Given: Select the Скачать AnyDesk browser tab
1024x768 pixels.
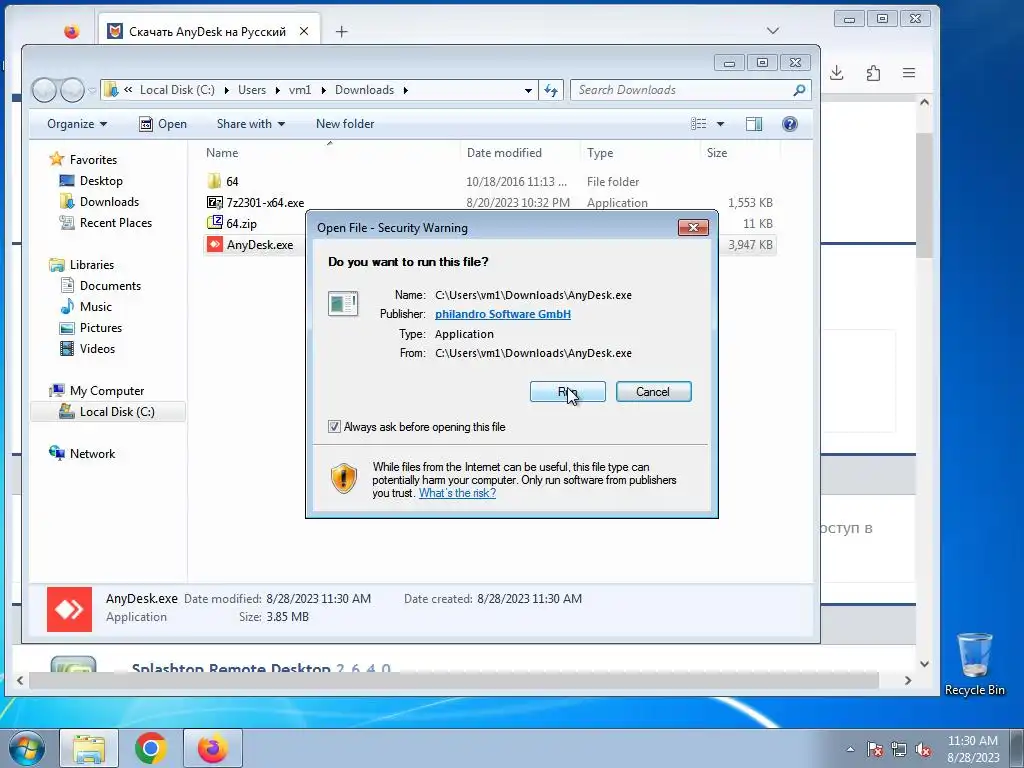Looking at the screenshot, I should point(209,31).
